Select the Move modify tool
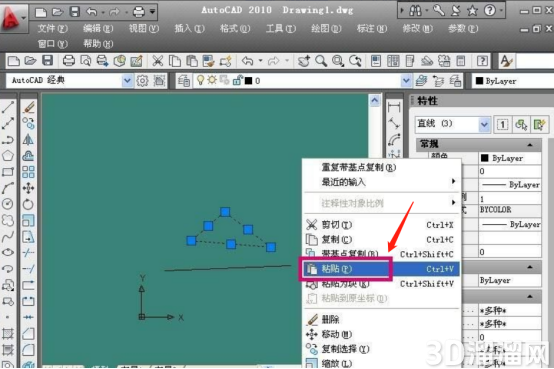Image resolution: width=554 pixels, height=369 pixels. coord(28,188)
